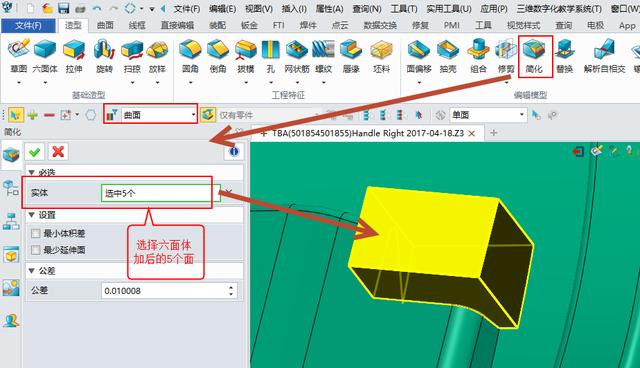Close the Handle Right document tab
The image size is (640, 368).
click(471, 133)
